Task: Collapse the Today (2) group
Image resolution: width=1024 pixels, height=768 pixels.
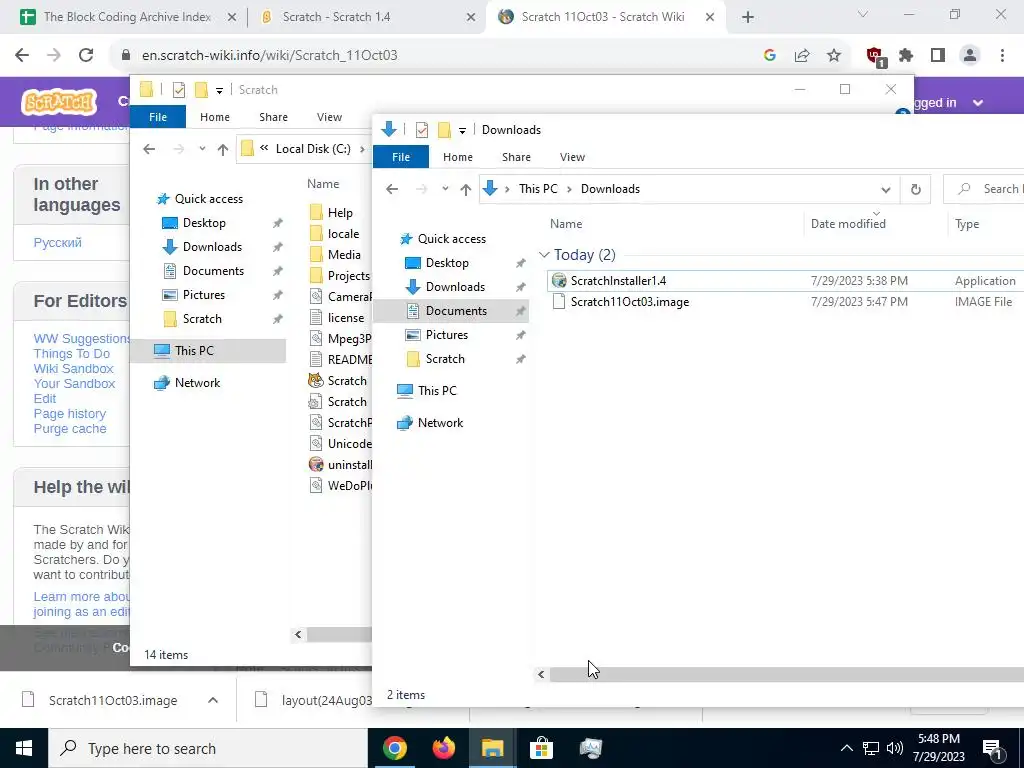Action: pyautogui.click(x=544, y=255)
